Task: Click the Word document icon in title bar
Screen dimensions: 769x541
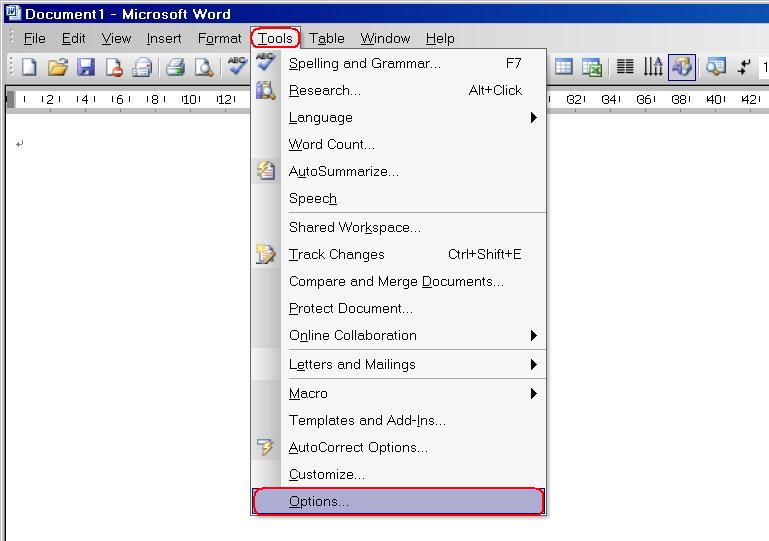Action: click(x=13, y=12)
